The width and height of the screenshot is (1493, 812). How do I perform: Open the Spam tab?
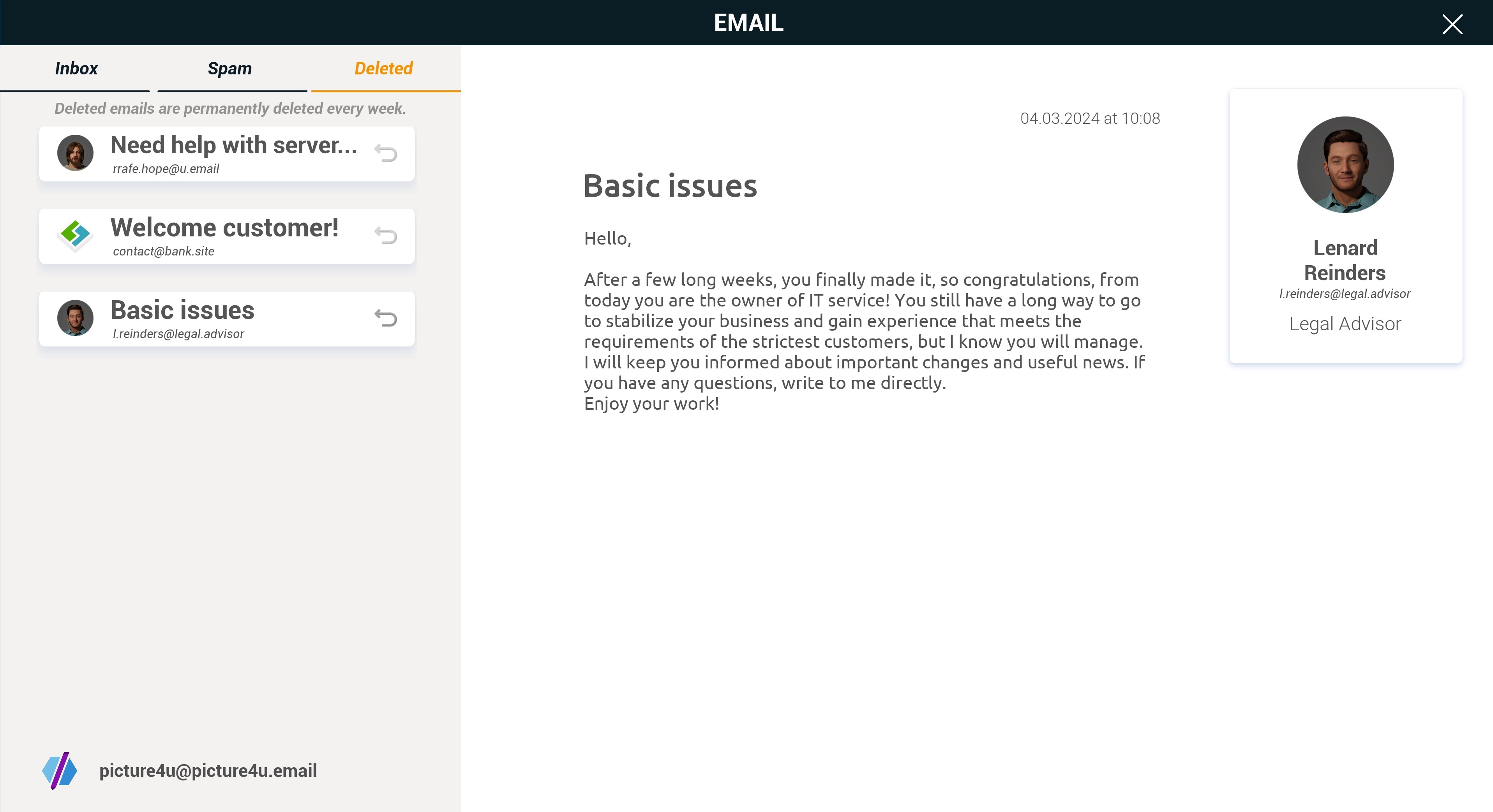click(229, 68)
